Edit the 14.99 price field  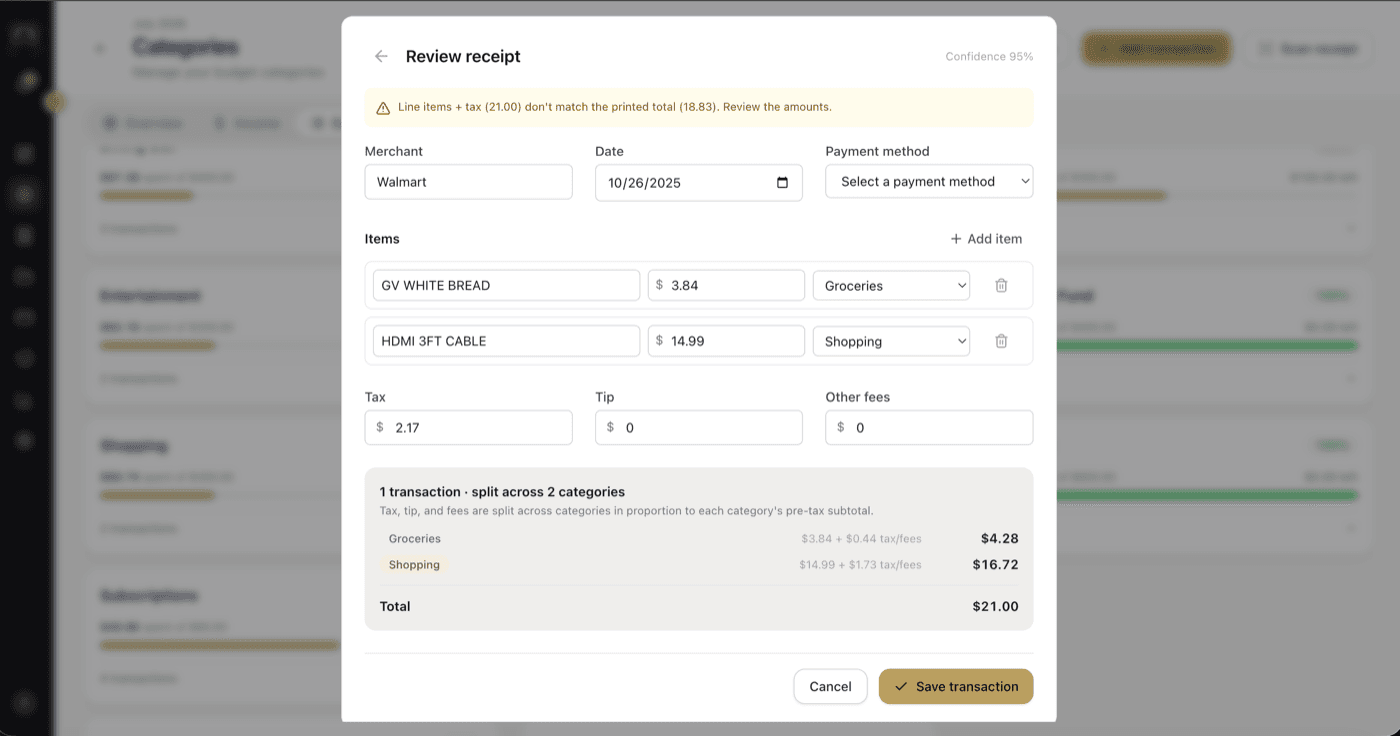726,342
